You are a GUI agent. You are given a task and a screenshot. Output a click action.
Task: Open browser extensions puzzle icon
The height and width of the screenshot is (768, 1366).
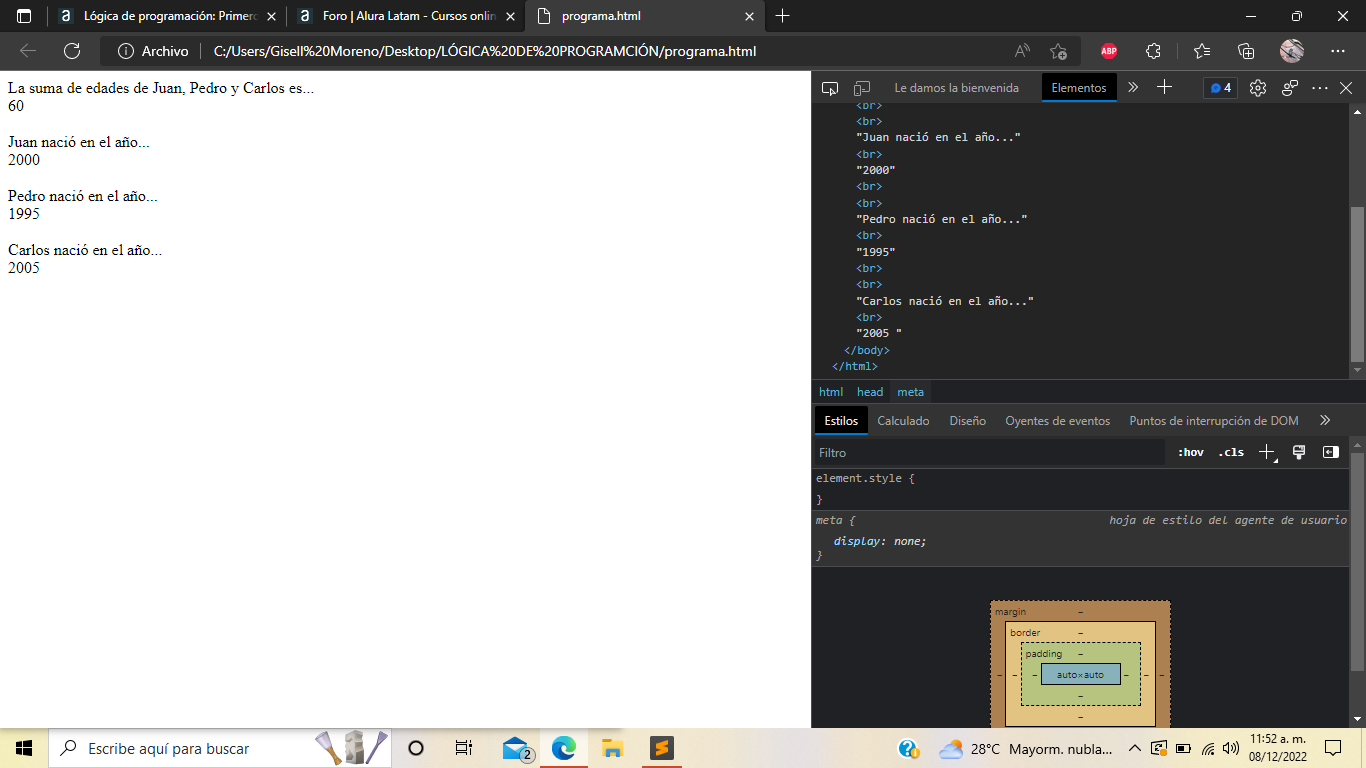click(1153, 51)
